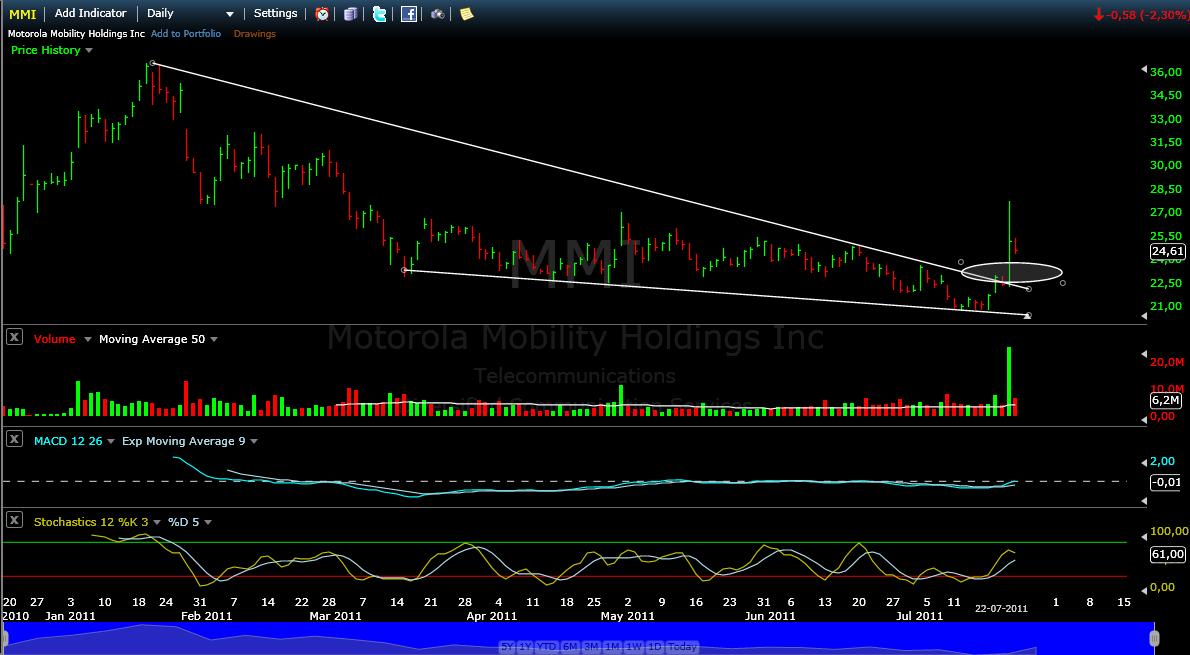Close the MACD indicator panel
Image resolution: width=1190 pixels, height=655 pixels.
(14, 440)
